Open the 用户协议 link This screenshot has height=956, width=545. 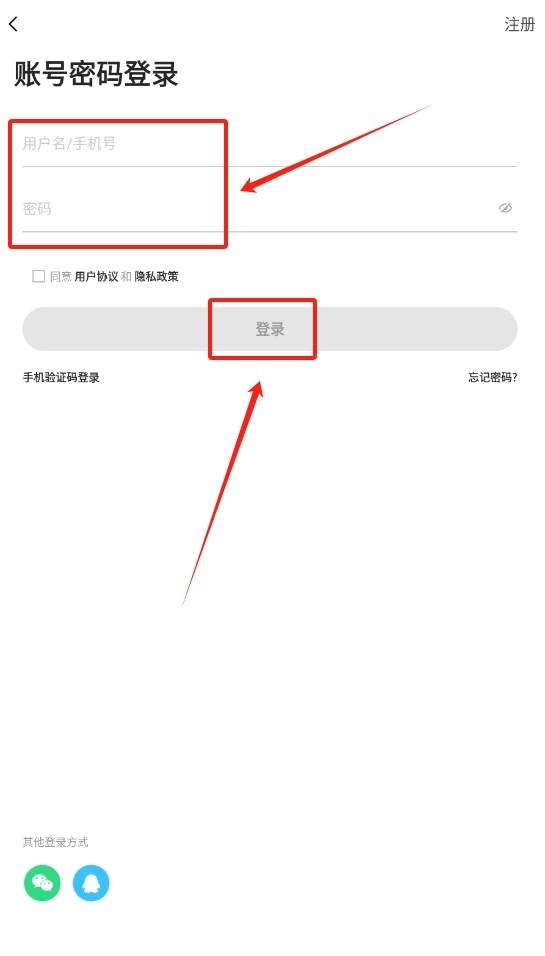point(96,277)
